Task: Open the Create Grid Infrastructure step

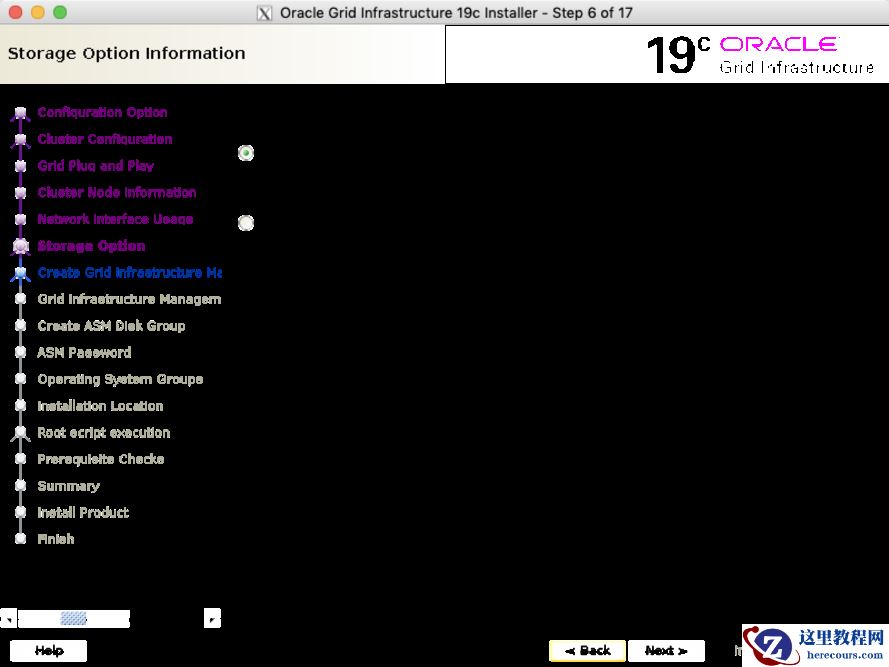Action: [x=129, y=272]
